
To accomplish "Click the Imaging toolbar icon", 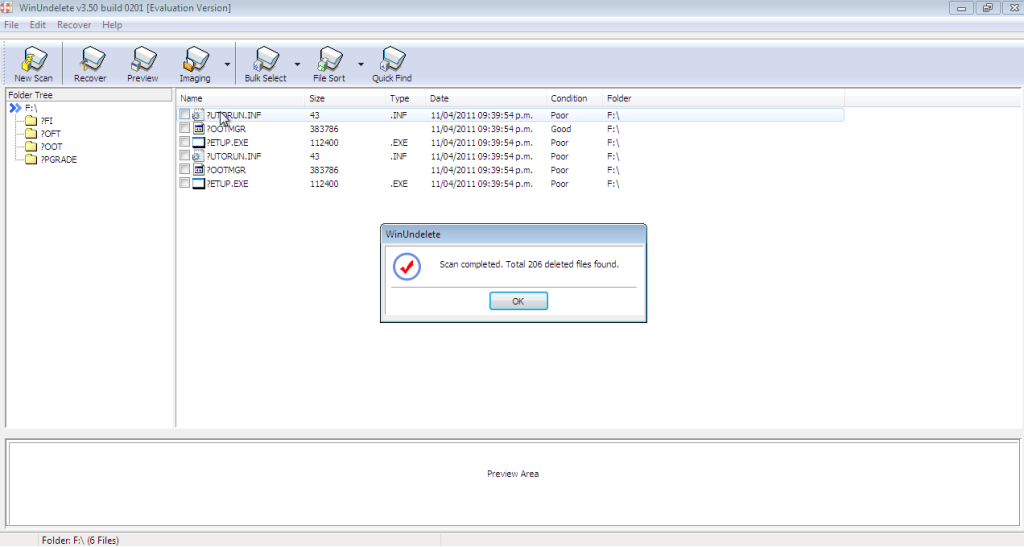I will tap(195, 62).
